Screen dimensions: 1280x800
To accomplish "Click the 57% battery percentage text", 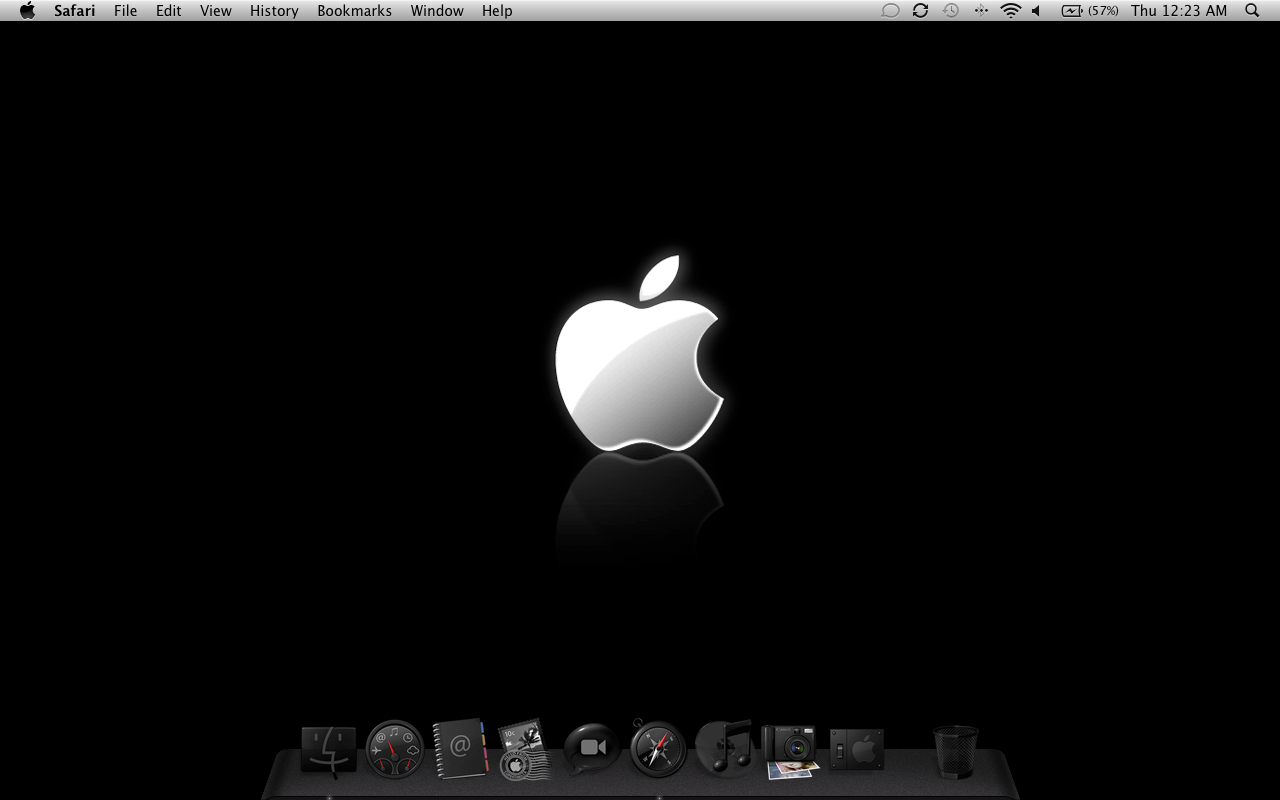I will click(1103, 11).
